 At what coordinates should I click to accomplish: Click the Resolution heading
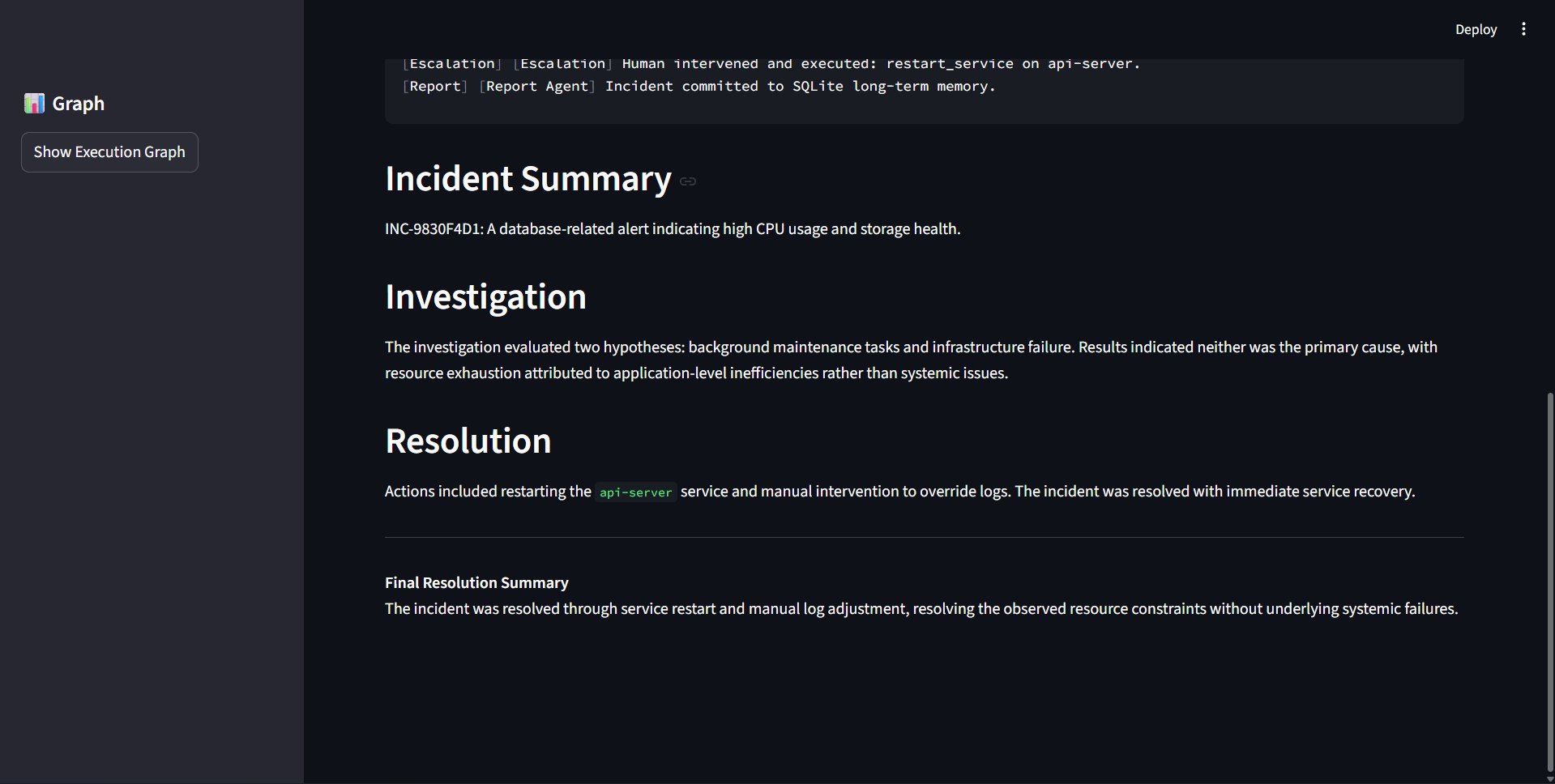click(x=468, y=441)
